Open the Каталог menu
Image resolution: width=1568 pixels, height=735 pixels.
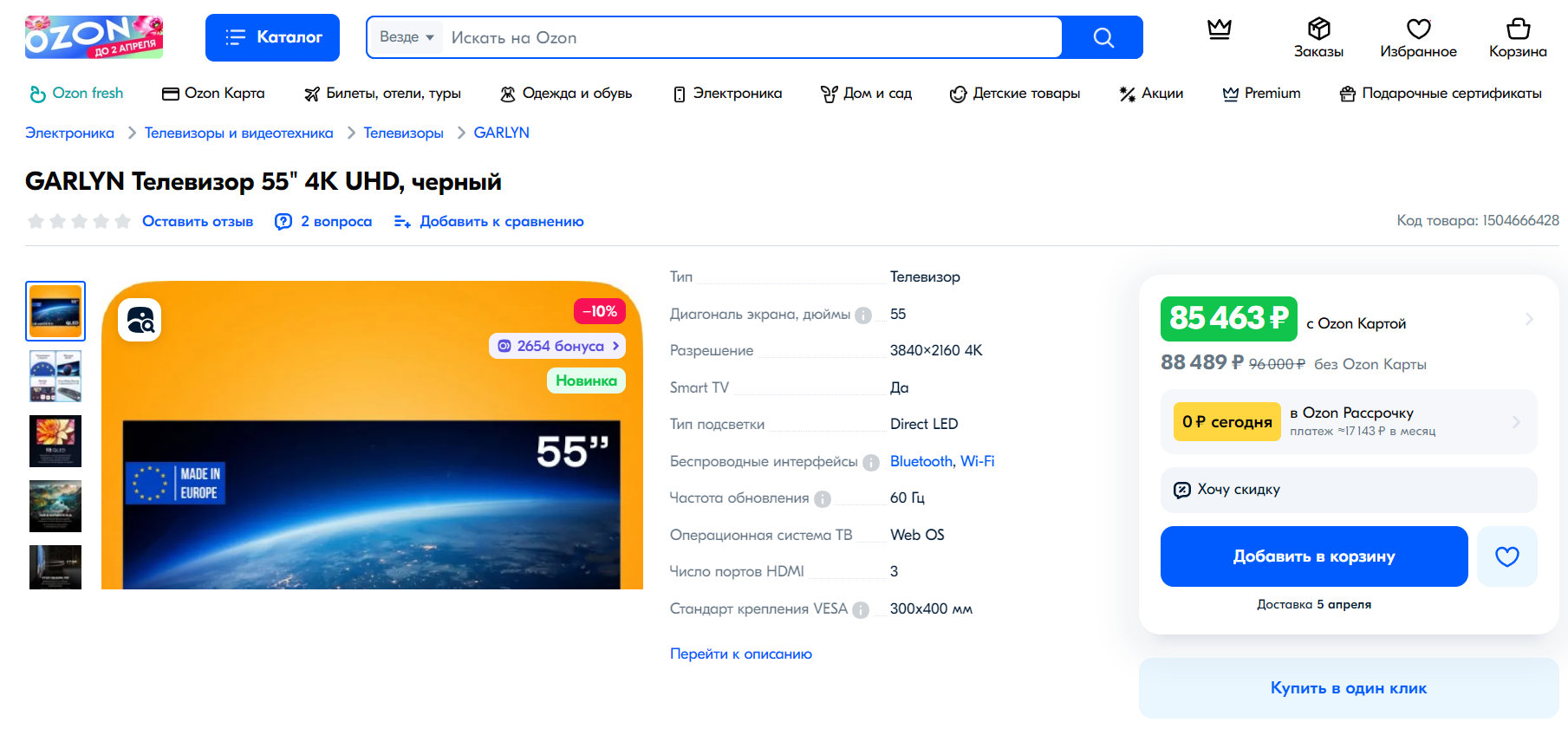click(x=272, y=37)
